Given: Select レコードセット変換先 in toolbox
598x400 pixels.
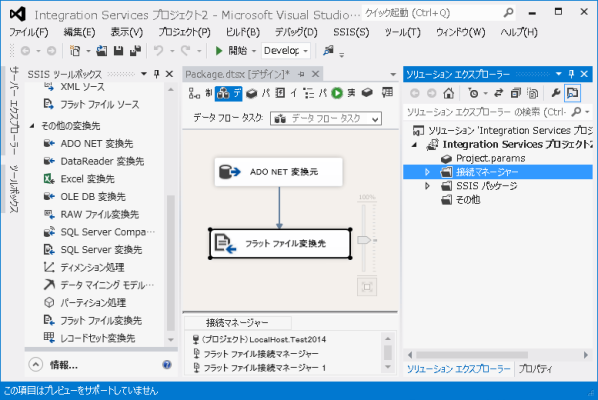Looking at the screenshot, I should pos(98,338).
